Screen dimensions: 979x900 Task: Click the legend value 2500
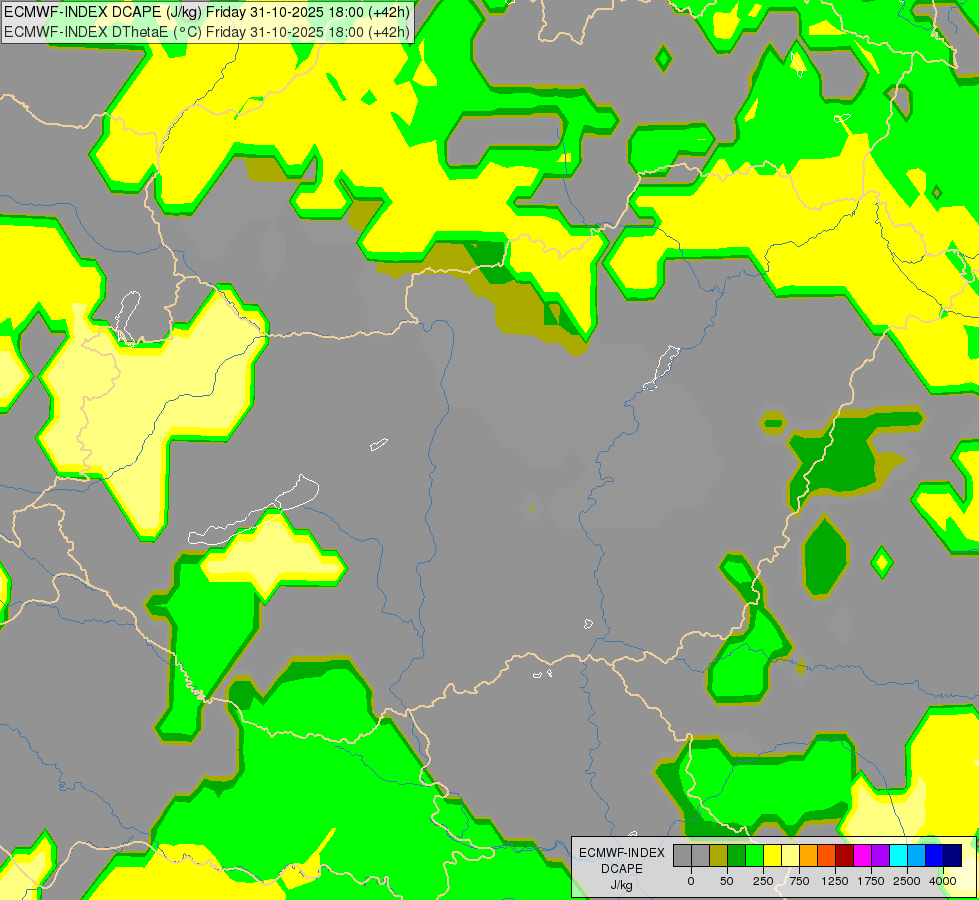[x=907, y=881]
